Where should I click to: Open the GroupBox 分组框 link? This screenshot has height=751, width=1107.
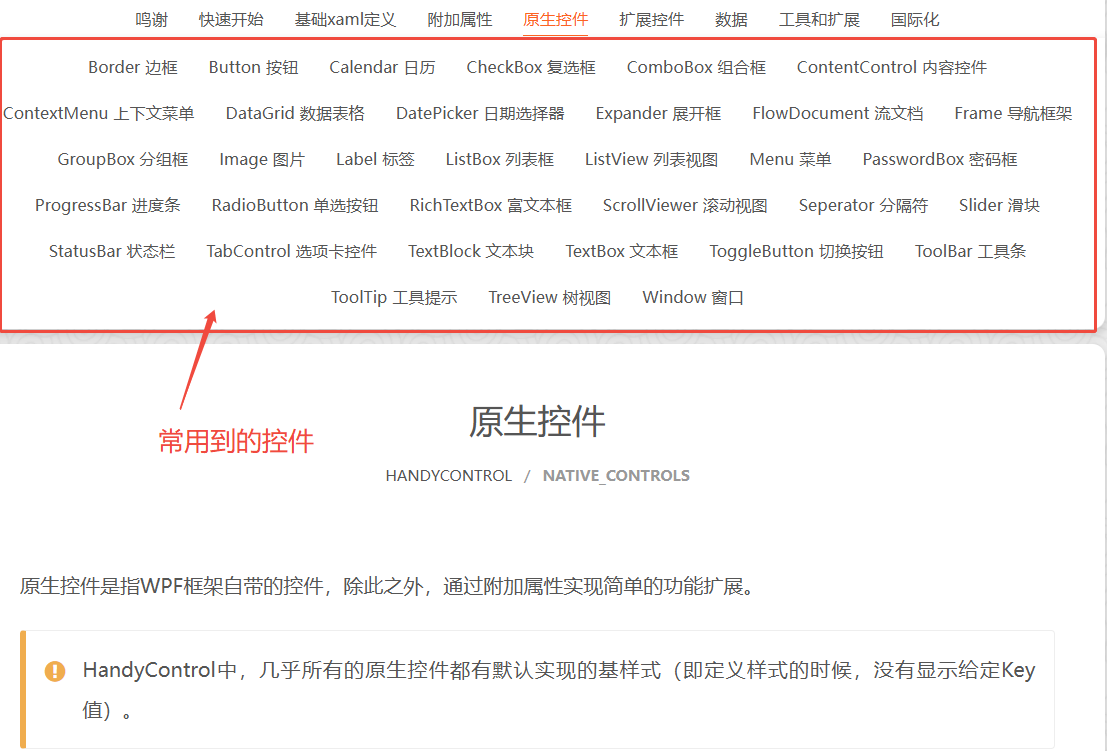click(x=123, y=160)
